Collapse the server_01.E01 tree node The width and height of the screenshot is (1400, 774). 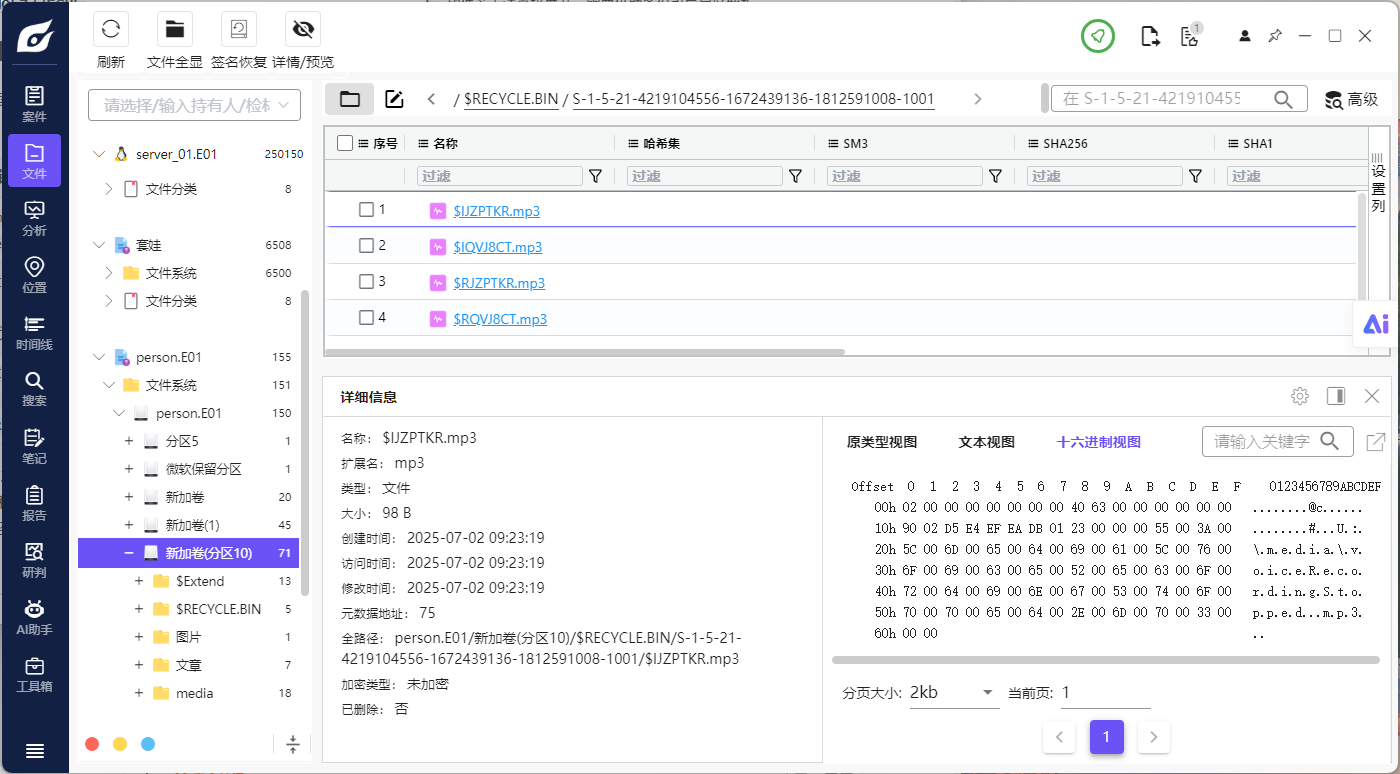tap(98, 154)
